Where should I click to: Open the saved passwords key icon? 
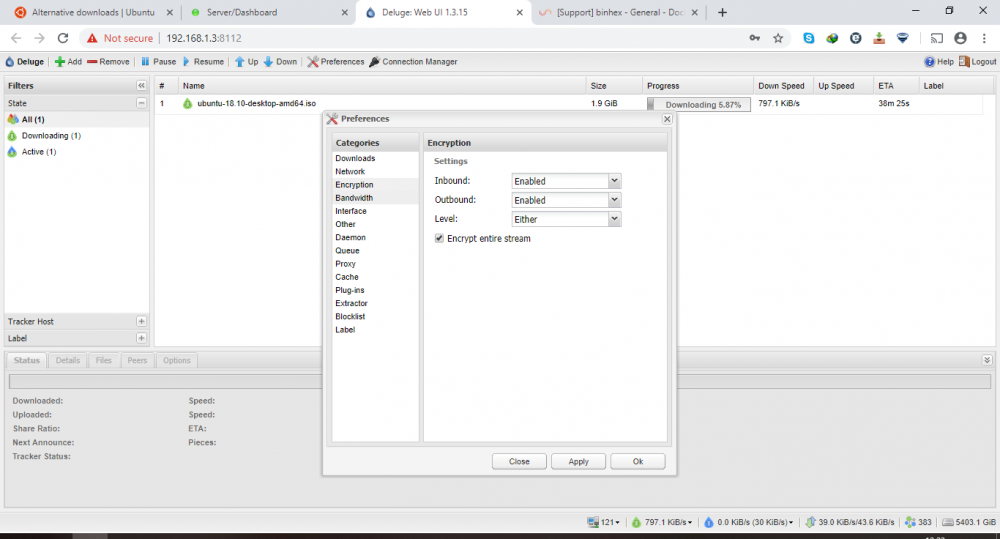pos(754,38)
